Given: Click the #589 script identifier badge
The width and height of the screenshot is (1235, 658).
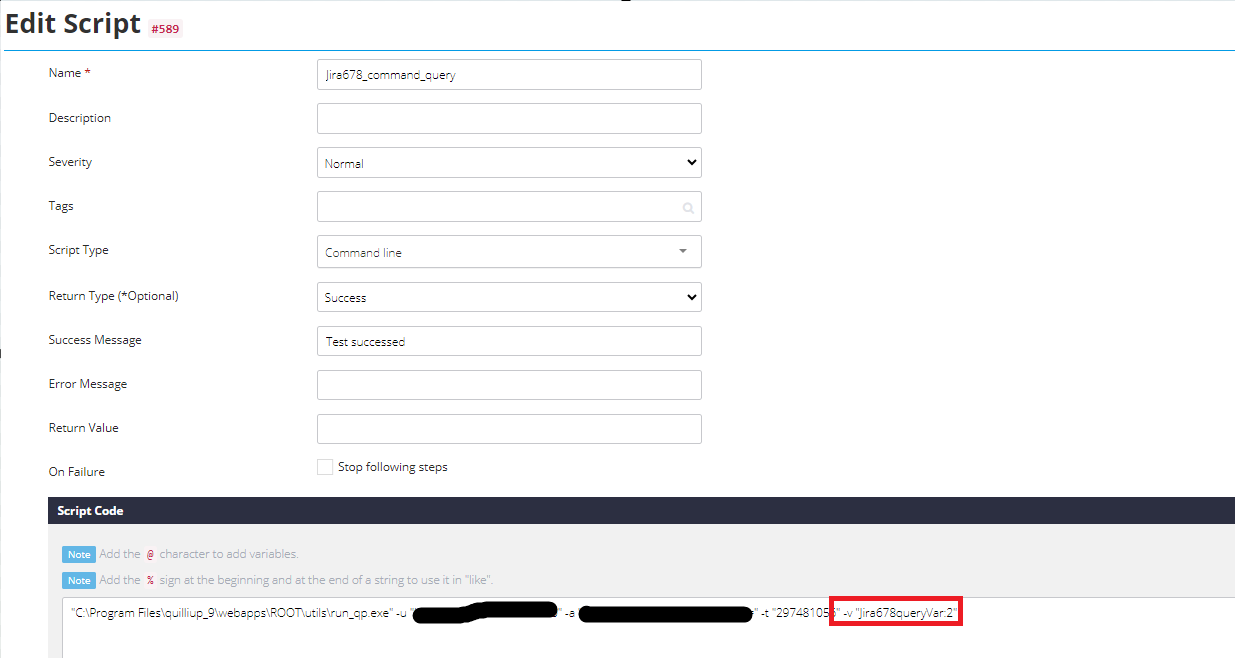Looking at the screenshot, I should pos(166,29).
